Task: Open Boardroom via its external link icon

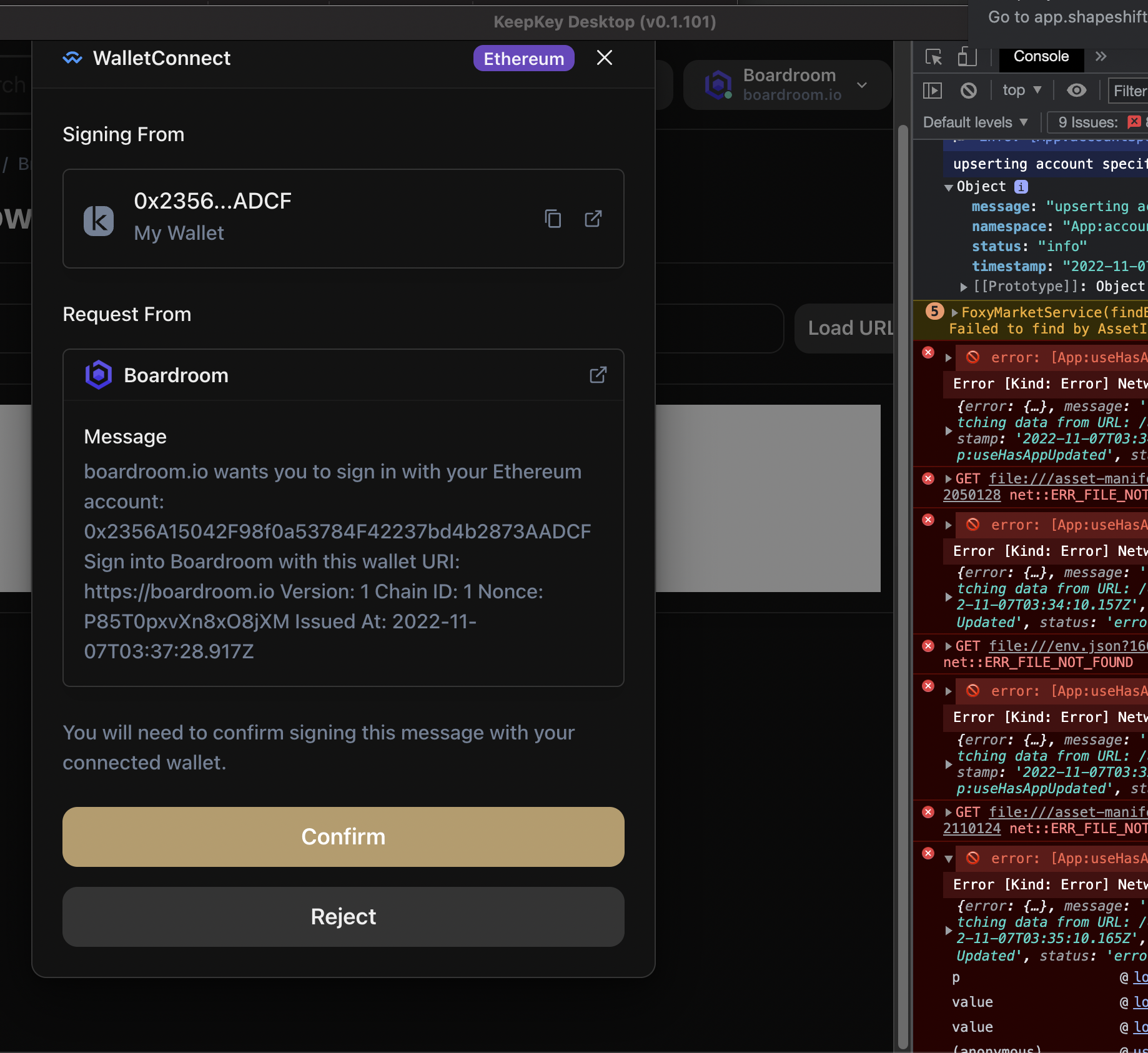Action: [x=598, y=375]
